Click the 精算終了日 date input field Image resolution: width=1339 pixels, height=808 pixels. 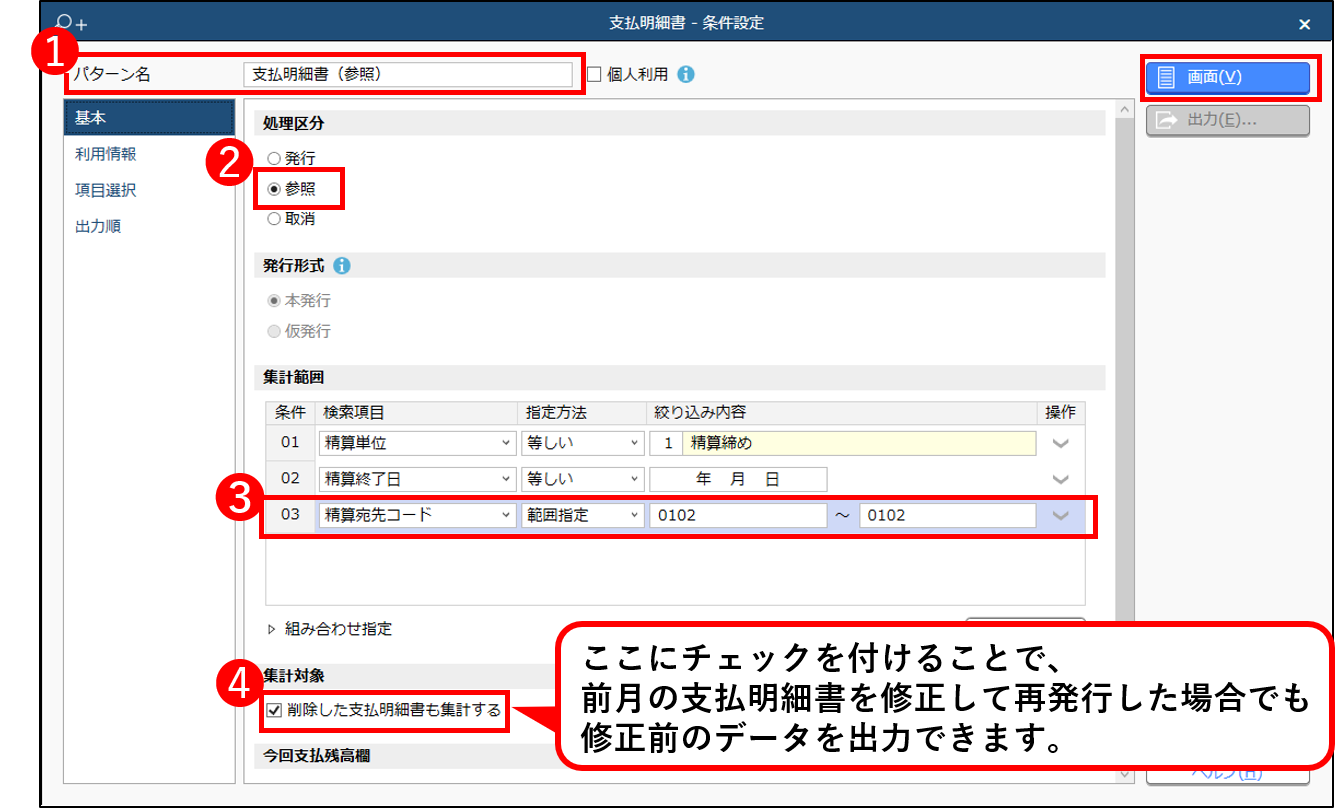click(738, 479)
